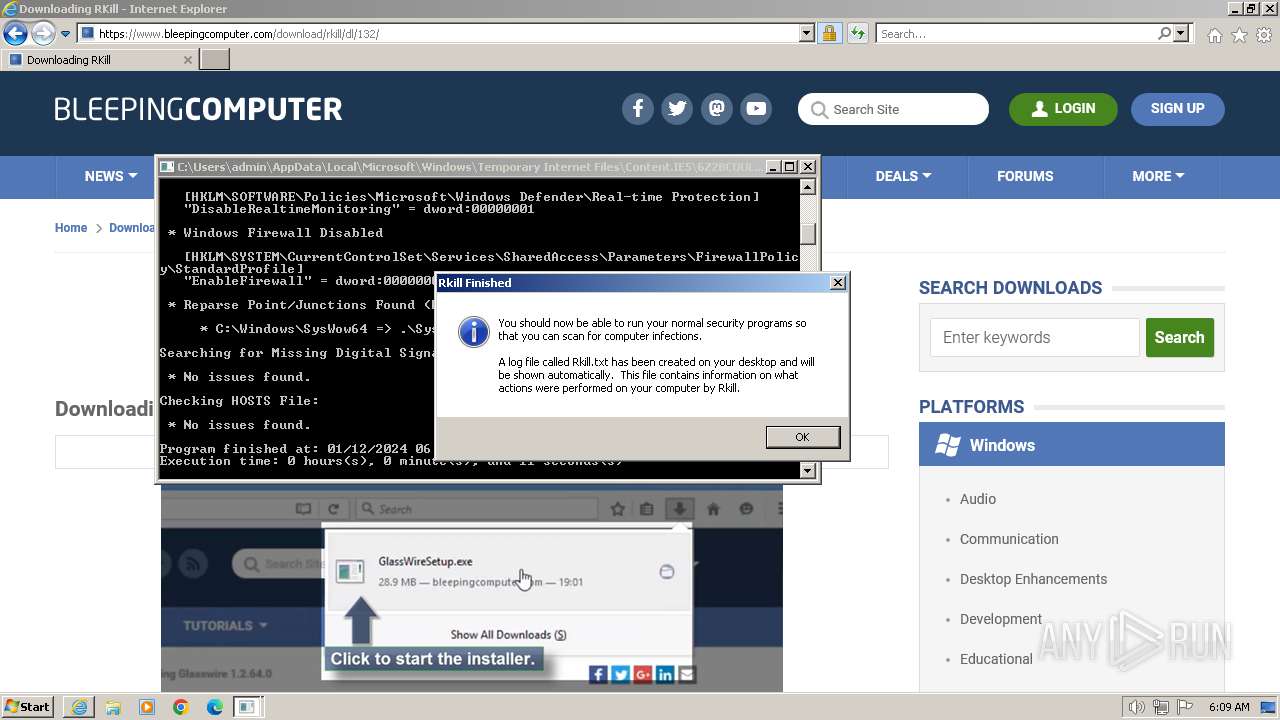Image resolution: width=1280 pixels, height=720 pixels.
Task: Switch to Rkill console taskbar item
Action: coord(247,707)
